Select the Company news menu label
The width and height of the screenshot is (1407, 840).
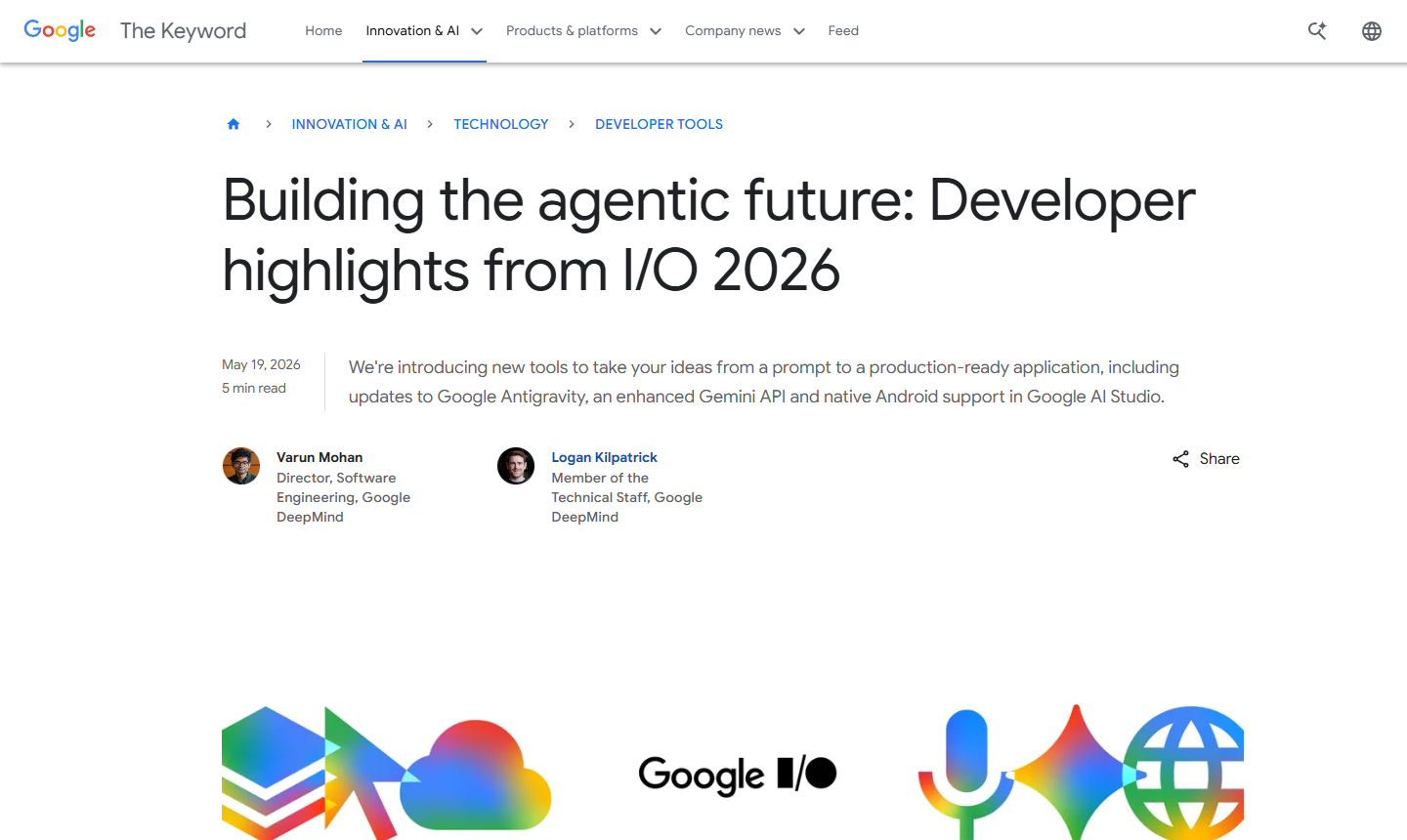733,30
